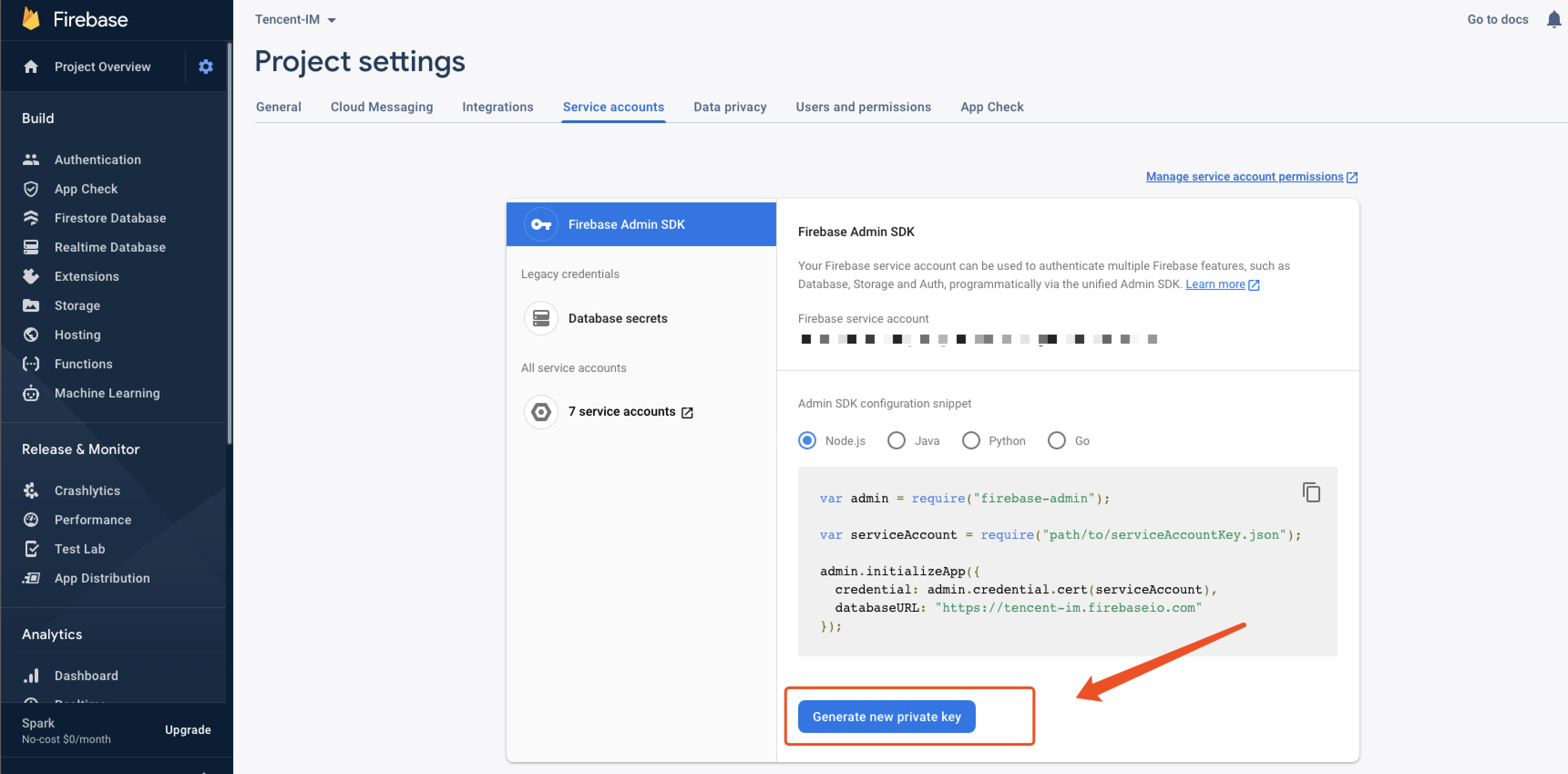The width and height of the screenshot is (1568, 774).
Task: Select Firebase Admin SDK list item
Action: coord(641,225)
